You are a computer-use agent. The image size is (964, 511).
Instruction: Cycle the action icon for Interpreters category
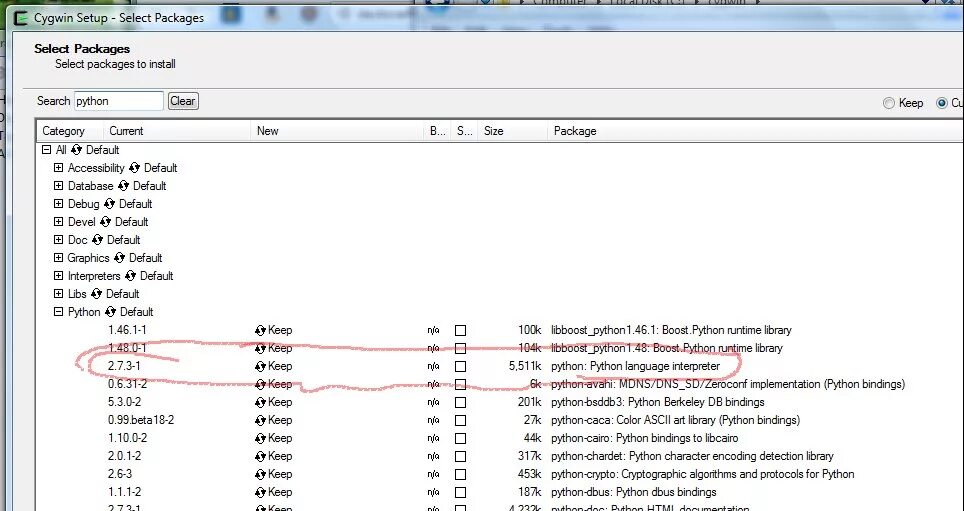pyautogui.click(x=130, y=276)
